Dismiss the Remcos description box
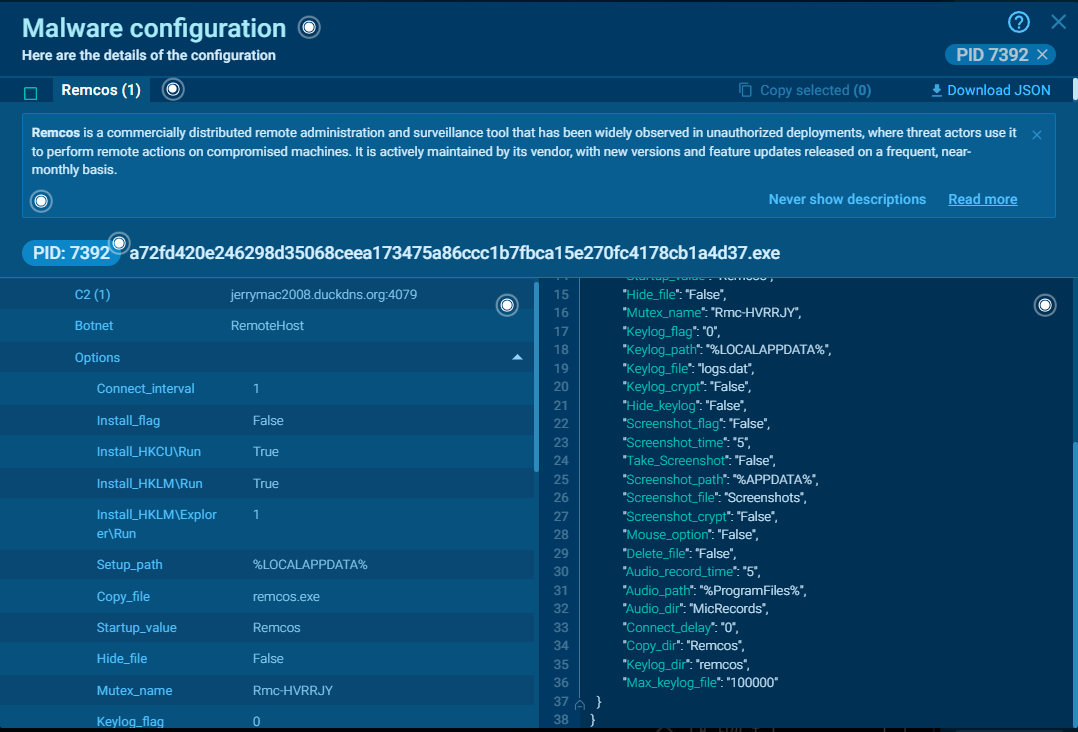The height and width of the screenshot is (732, 1078). pos(1037,135)
